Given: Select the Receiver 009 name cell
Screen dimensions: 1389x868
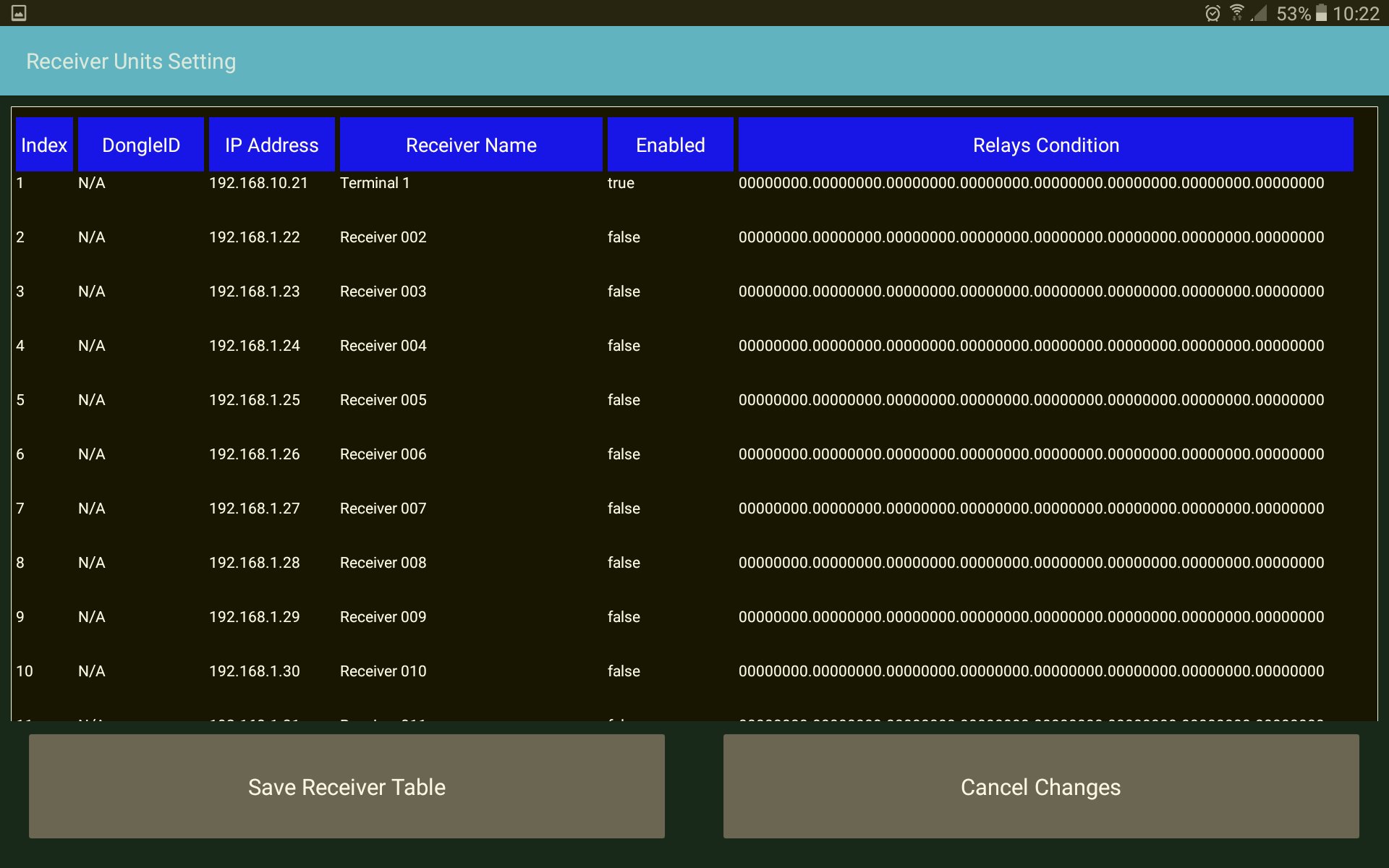Looking at the screenshot, I should point(383,617).
